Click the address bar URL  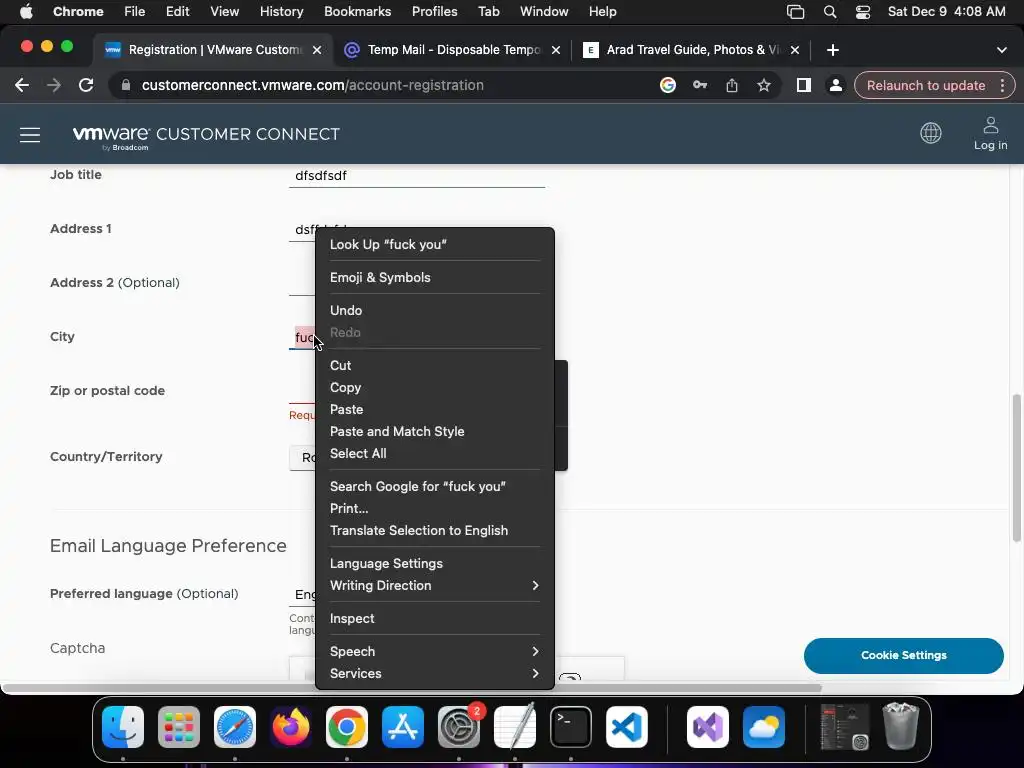tap(312, 86)
